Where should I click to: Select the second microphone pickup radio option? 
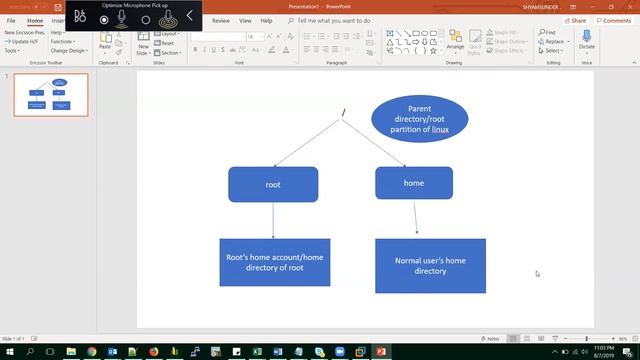(x=146, y=20)
